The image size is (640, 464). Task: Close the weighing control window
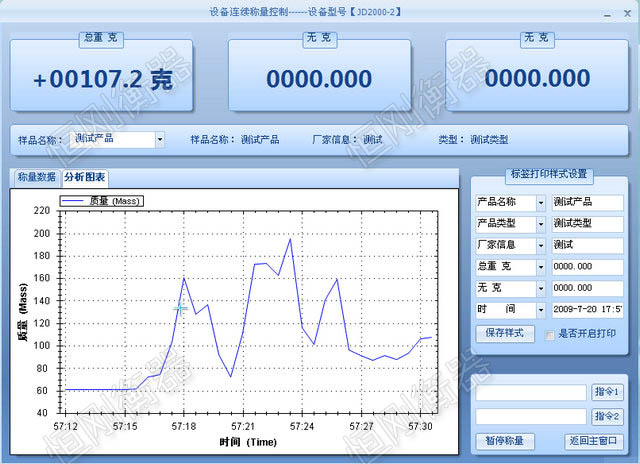[628, 13]
